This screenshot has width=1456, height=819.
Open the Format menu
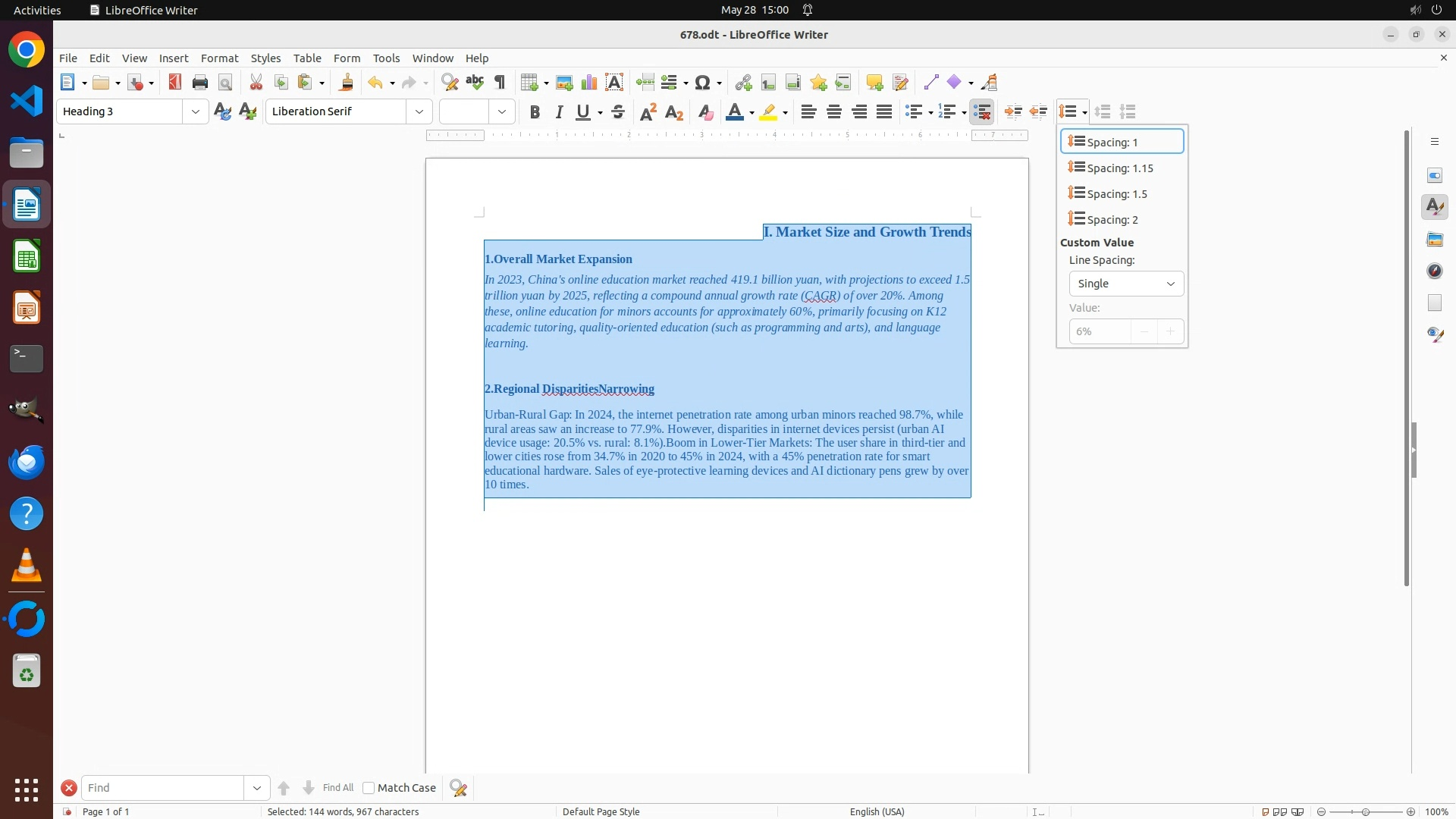click(x=219, y=58)
